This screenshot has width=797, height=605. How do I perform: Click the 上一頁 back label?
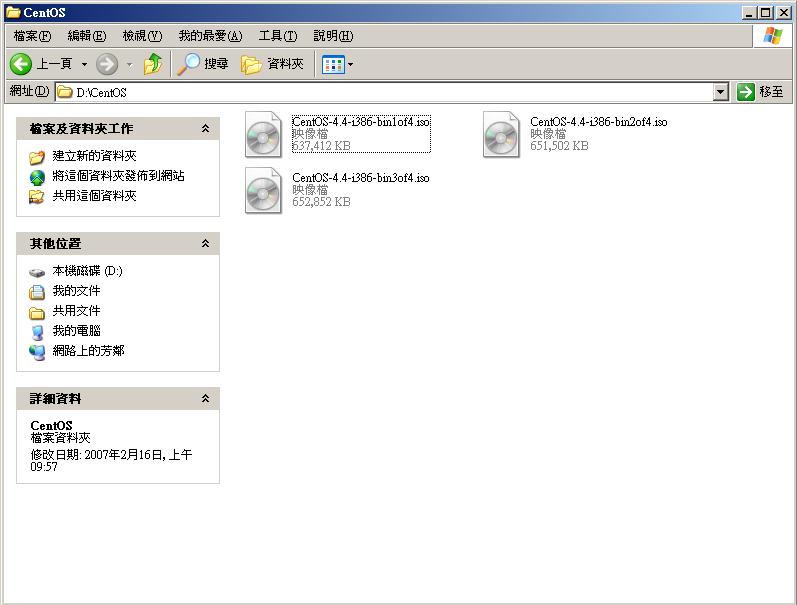click(x=54, y=64)
